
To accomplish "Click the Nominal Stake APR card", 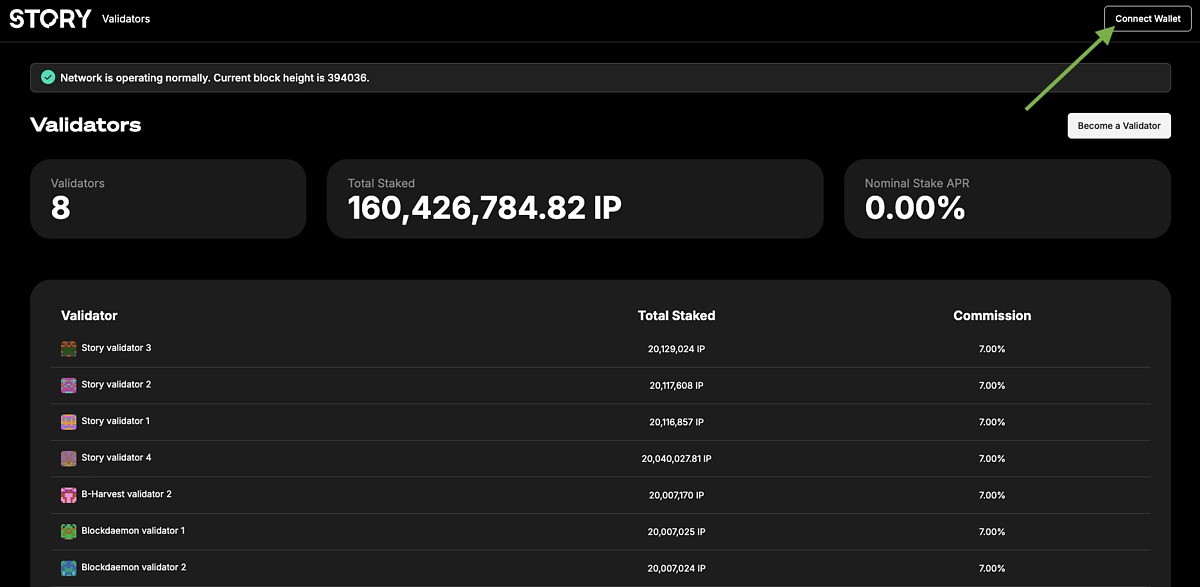I will click(x=1007, y=199).
